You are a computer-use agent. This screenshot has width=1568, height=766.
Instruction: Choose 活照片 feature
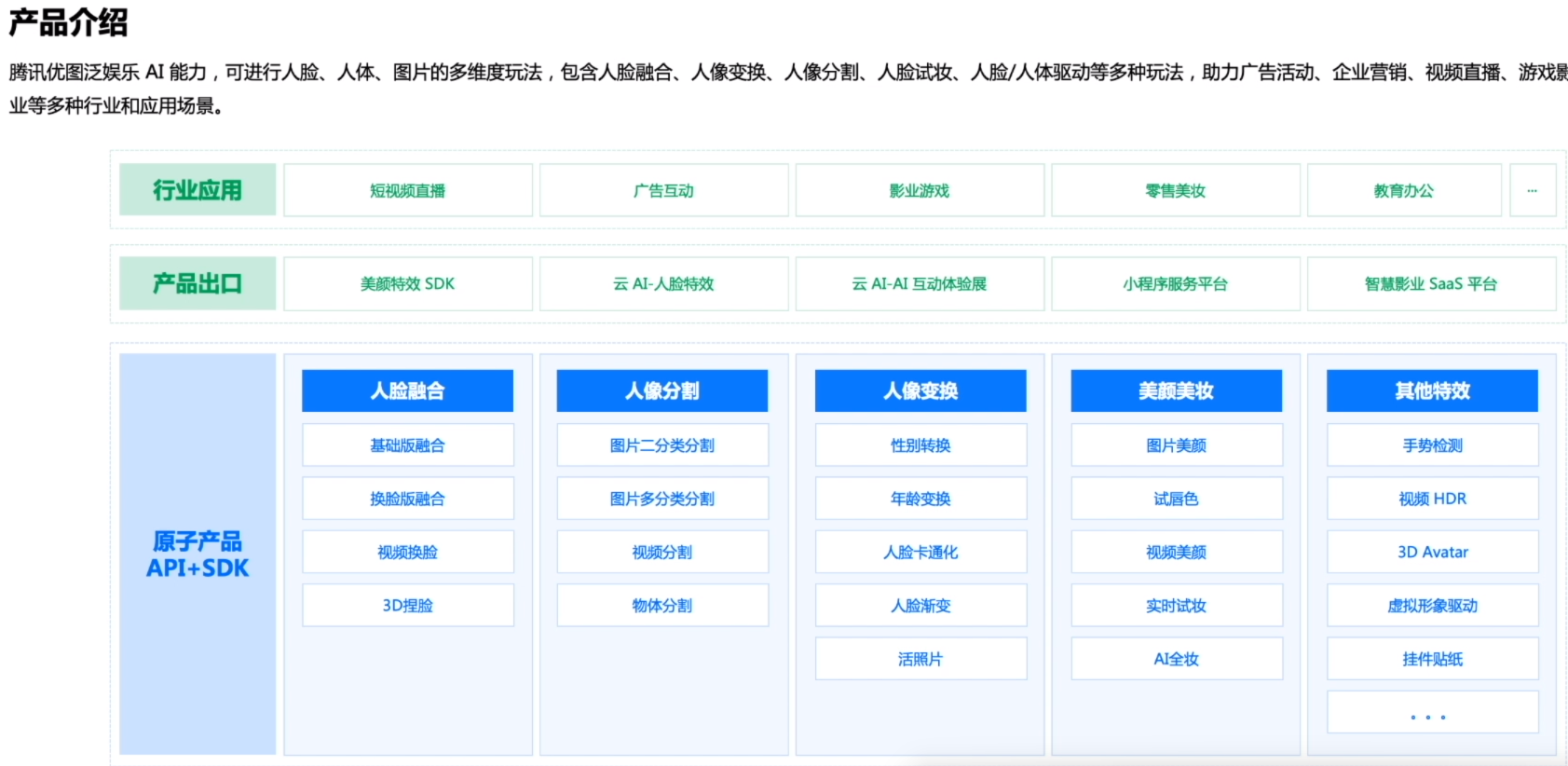[x=920, y=659]
